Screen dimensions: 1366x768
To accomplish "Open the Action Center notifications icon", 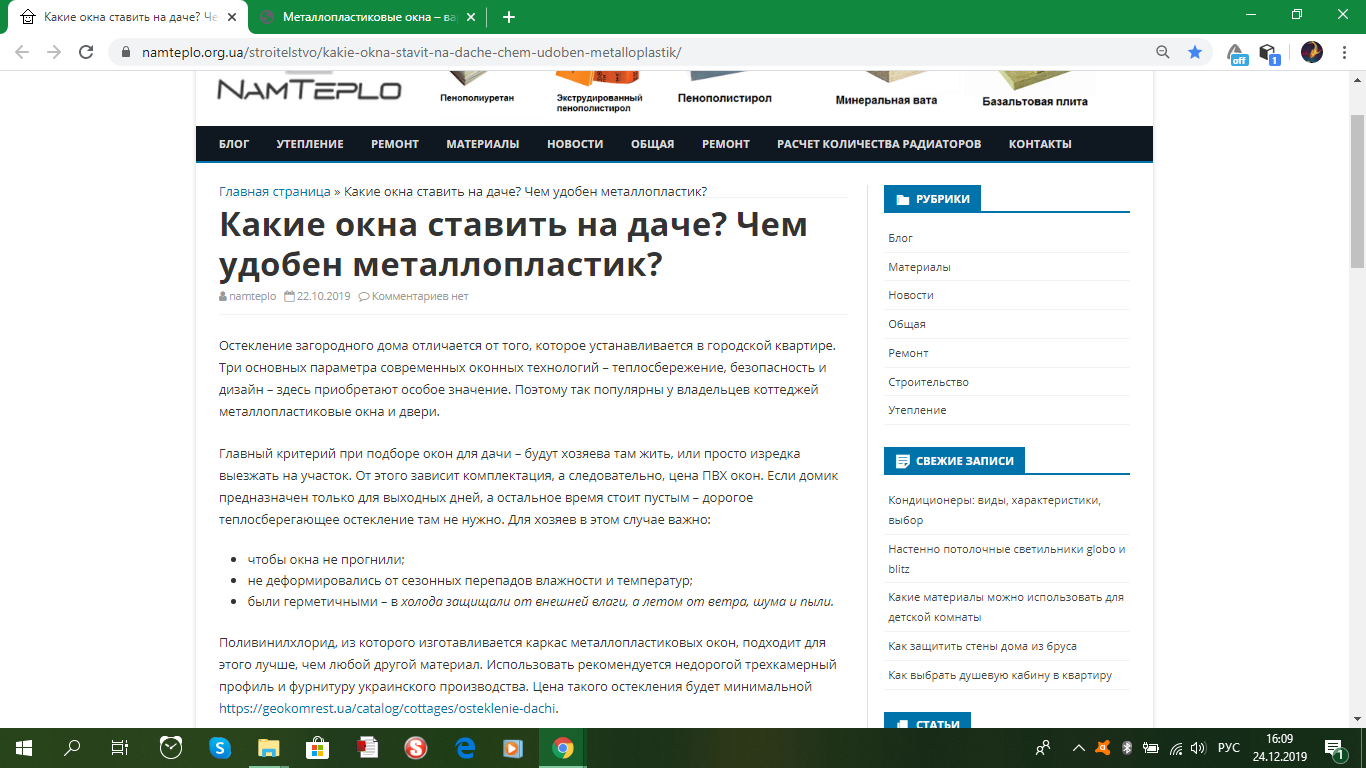I will pyautogui.click(x=1334, y=747).
